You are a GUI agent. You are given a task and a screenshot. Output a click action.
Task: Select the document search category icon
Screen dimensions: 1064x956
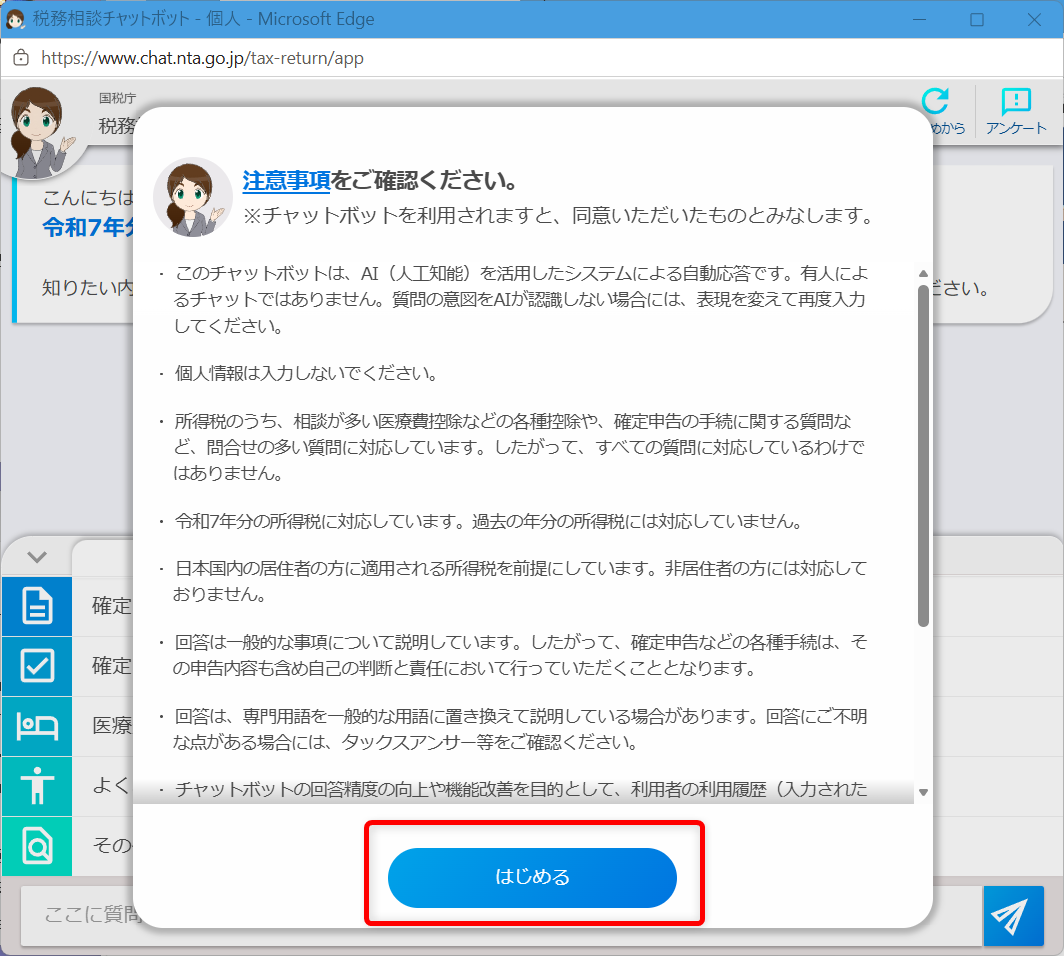coord(37,846)
